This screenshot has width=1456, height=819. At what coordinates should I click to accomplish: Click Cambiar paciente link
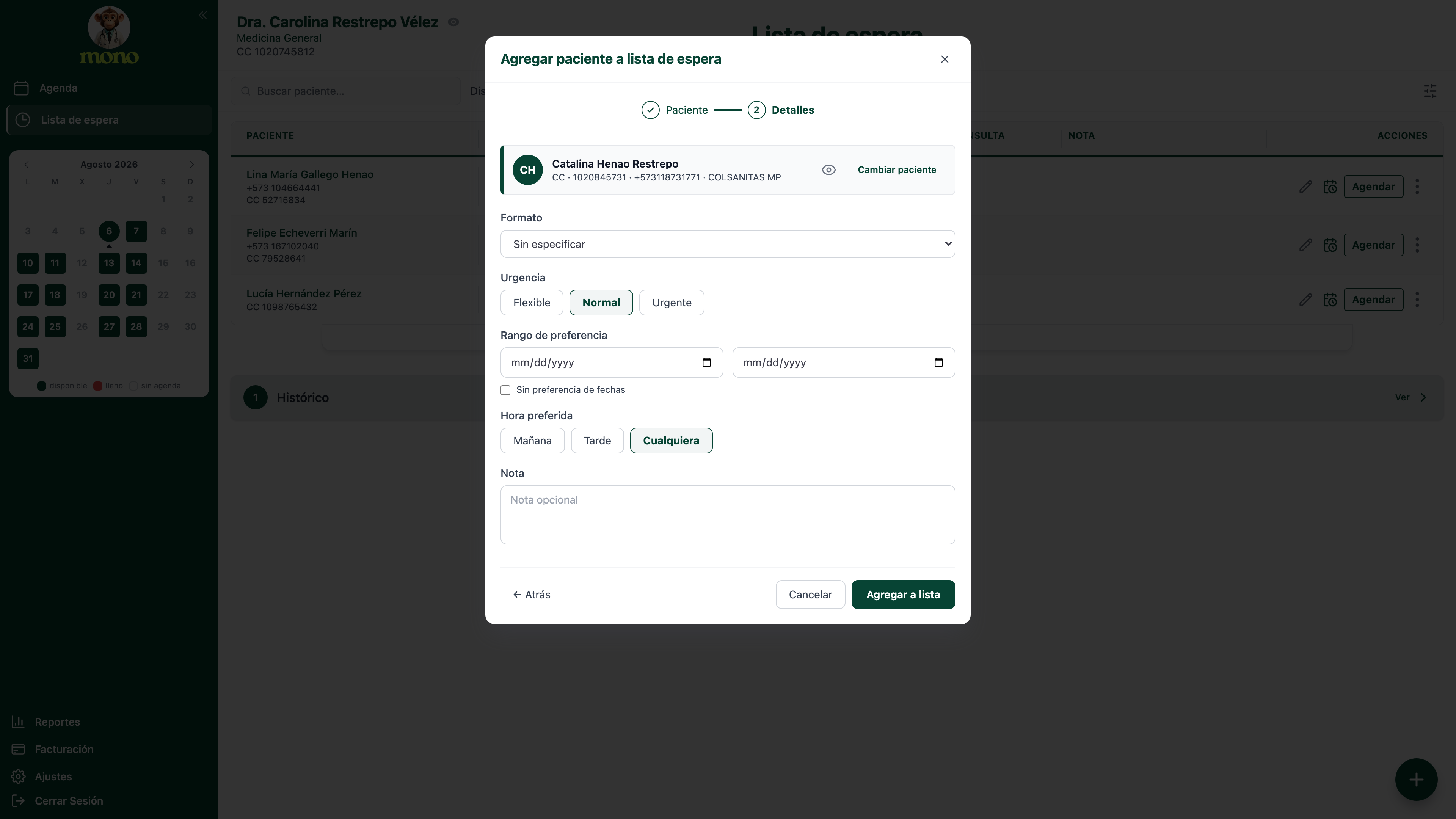click(896, 169)
